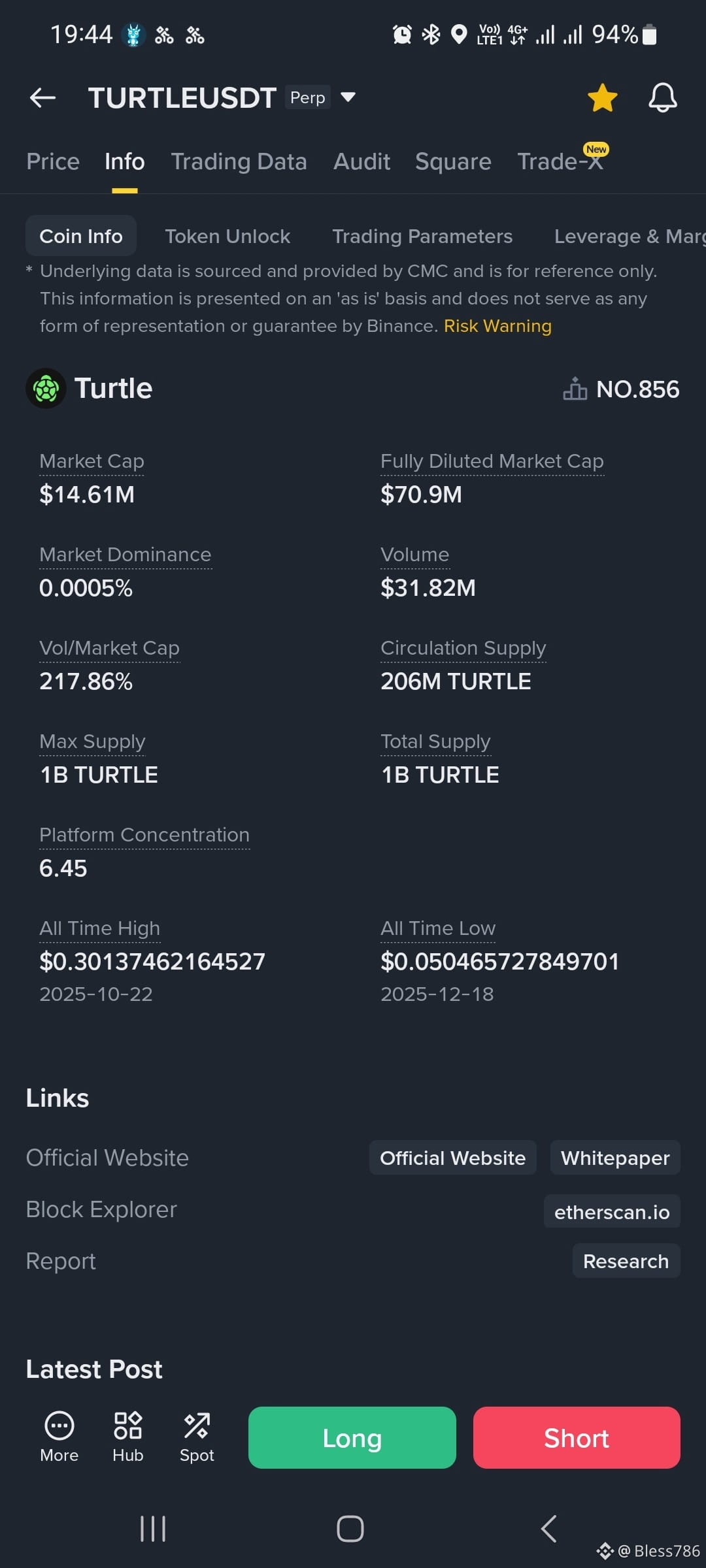Open the More menu icon

(59, 1426)
